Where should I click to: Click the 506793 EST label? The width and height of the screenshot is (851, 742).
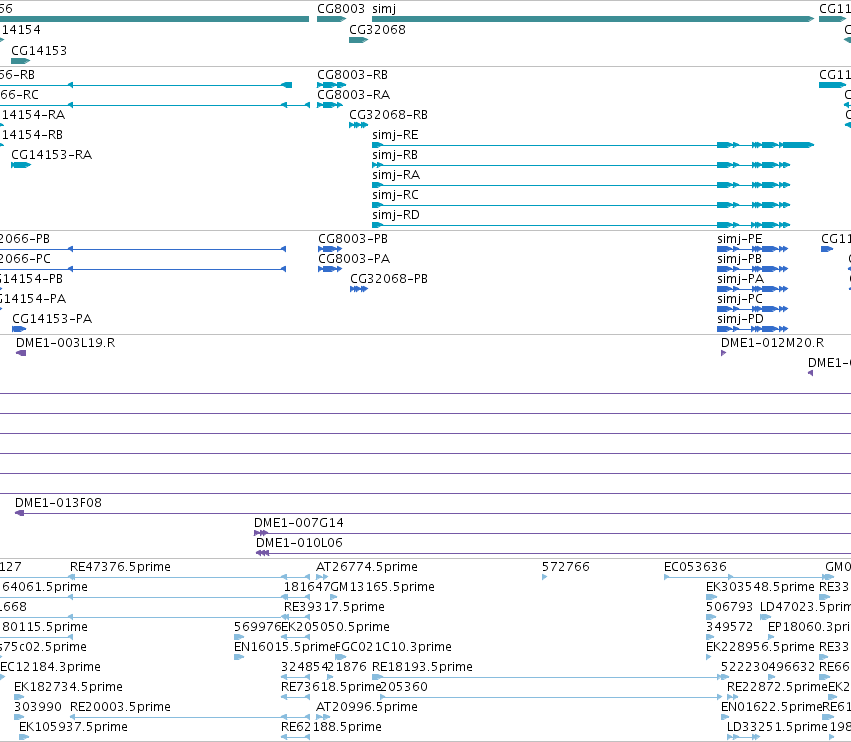point(729,607)
